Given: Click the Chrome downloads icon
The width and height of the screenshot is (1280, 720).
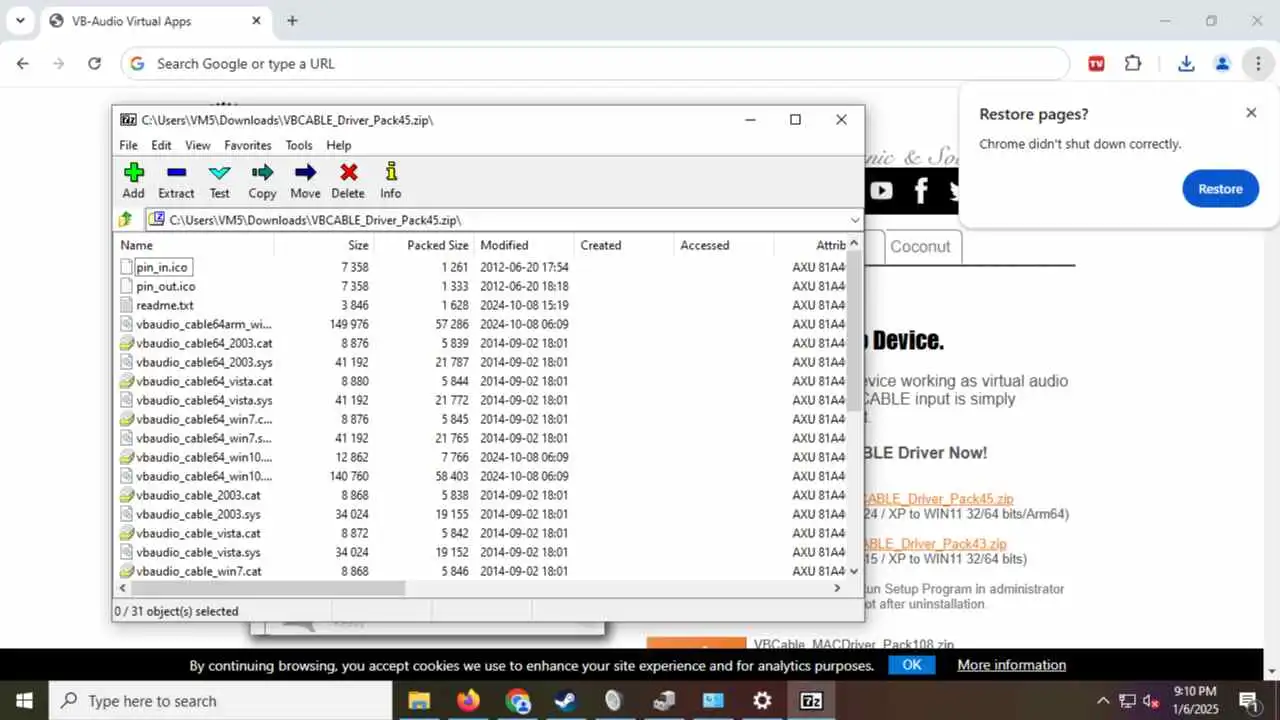Looking at the screenshot, I should coord(1186,64).
